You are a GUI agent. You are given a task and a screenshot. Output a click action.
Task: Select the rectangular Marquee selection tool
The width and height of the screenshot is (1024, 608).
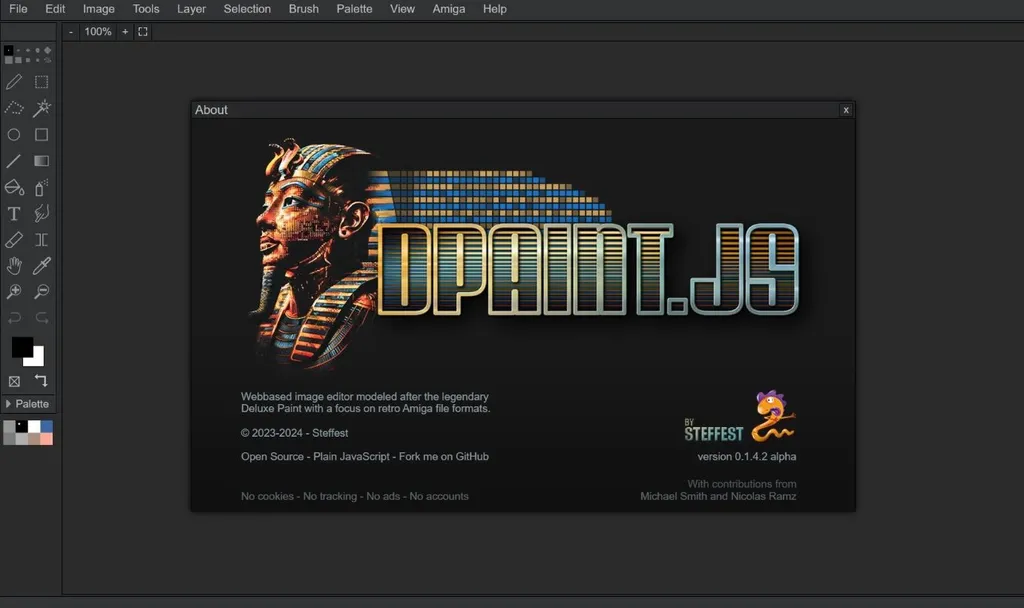point(41,82)
